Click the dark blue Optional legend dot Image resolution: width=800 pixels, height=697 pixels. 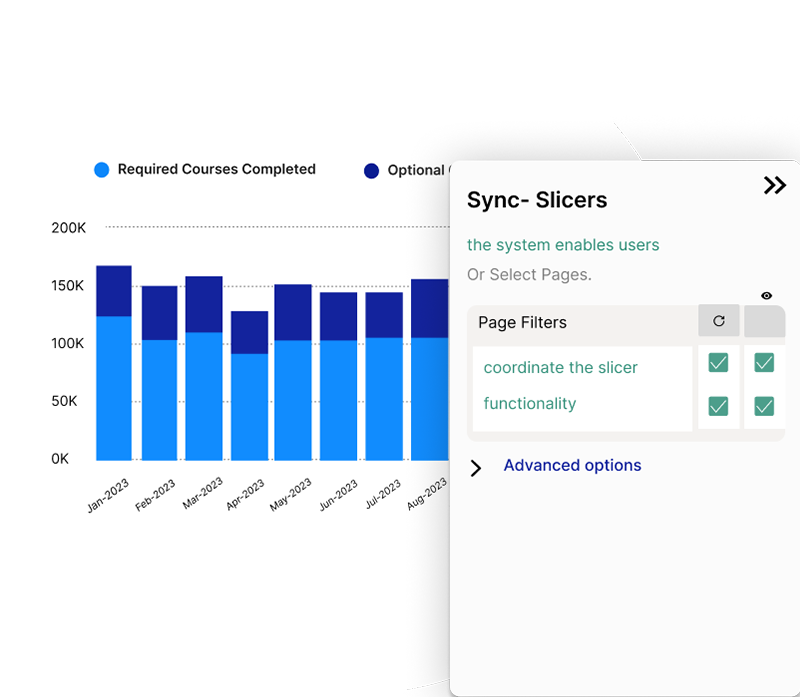coord(372,171)
